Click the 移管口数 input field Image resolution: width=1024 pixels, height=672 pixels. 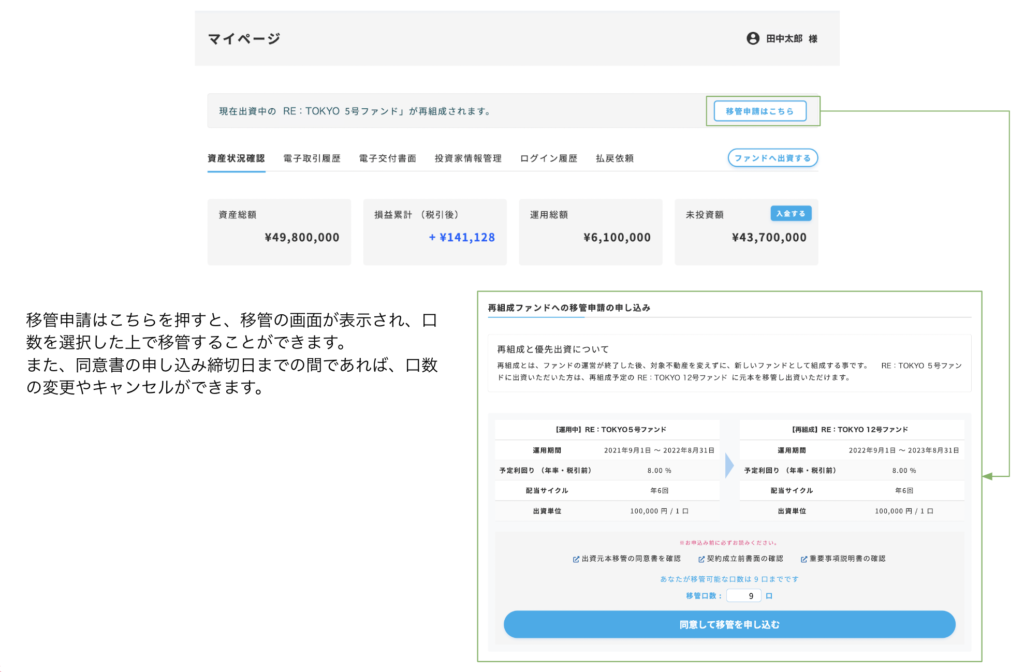coord(743,596)
